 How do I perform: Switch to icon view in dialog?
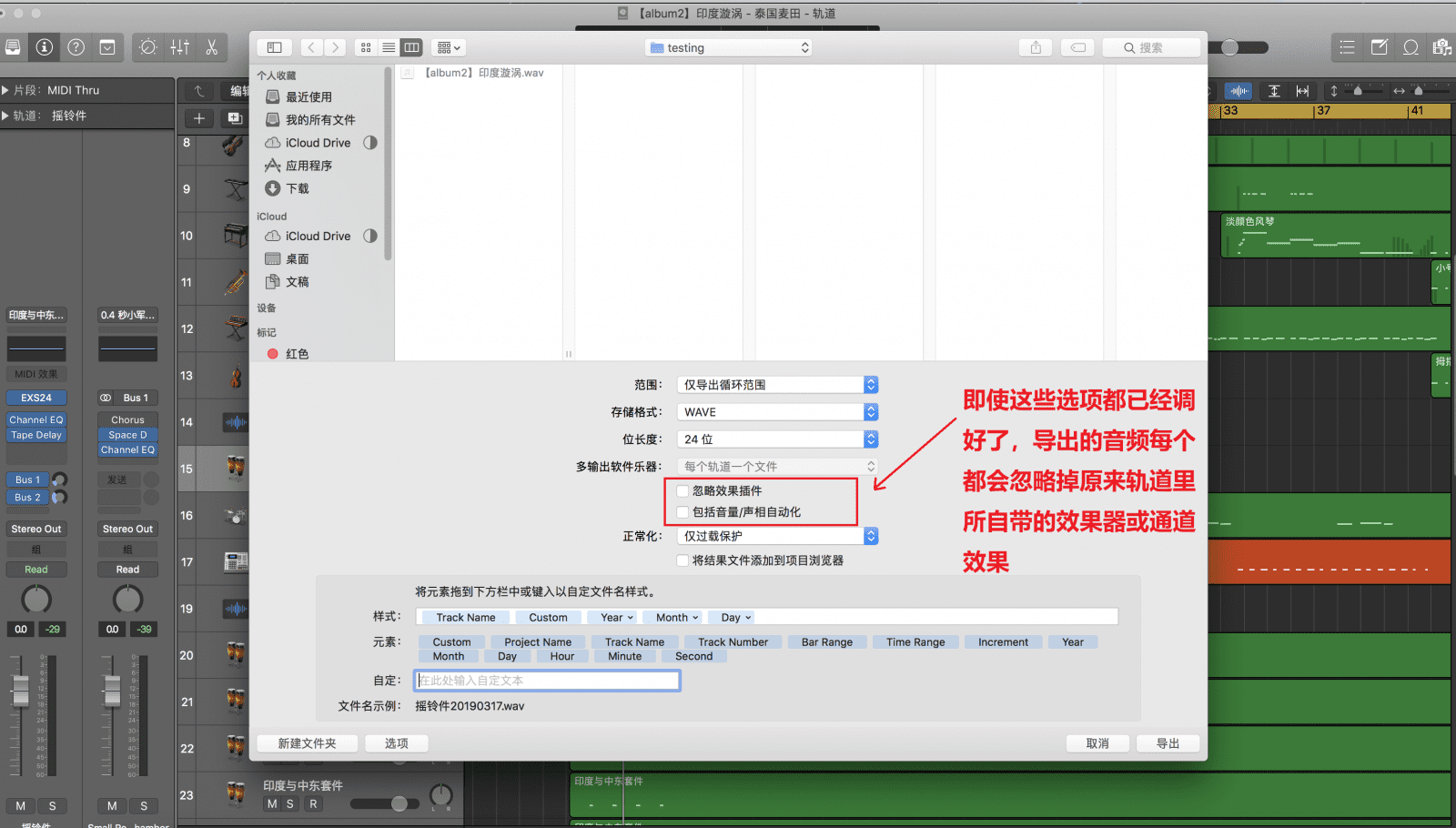tap(366, 47)
